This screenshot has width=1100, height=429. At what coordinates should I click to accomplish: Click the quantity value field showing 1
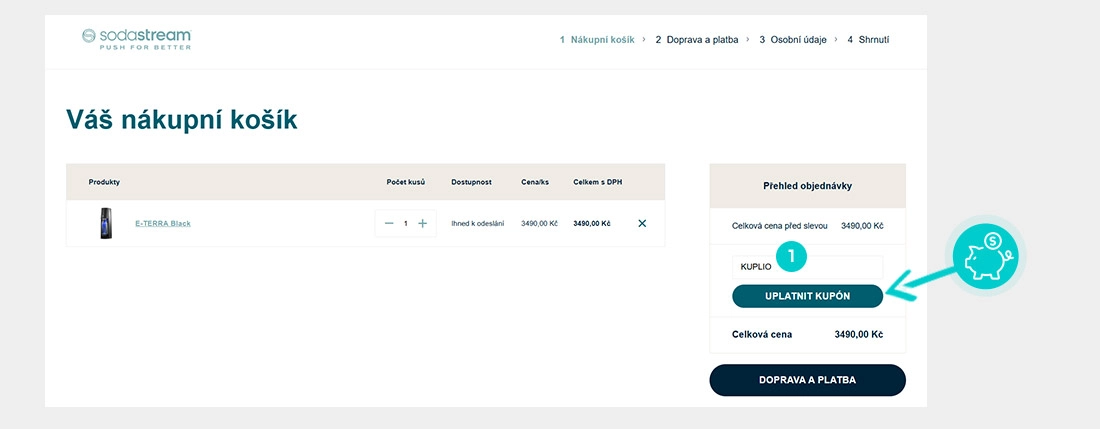point(405,224)
